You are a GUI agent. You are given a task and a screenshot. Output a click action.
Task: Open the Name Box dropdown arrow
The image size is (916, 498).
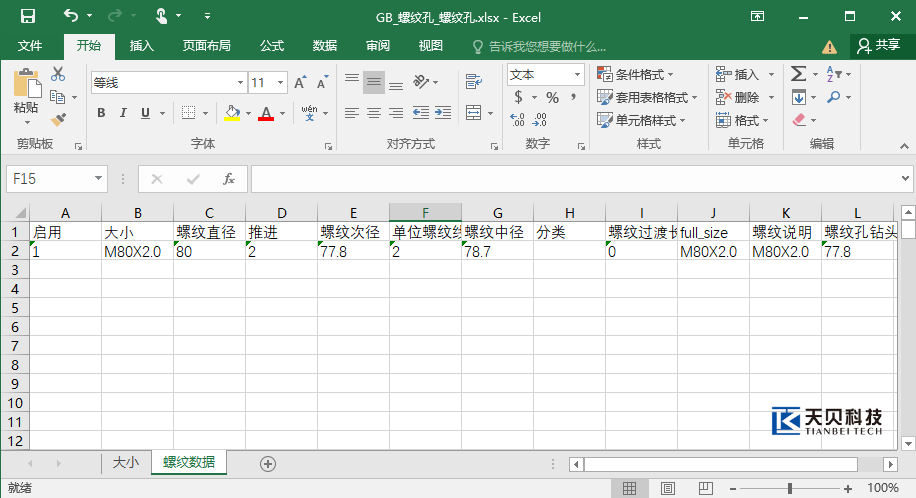click(98, 179)
